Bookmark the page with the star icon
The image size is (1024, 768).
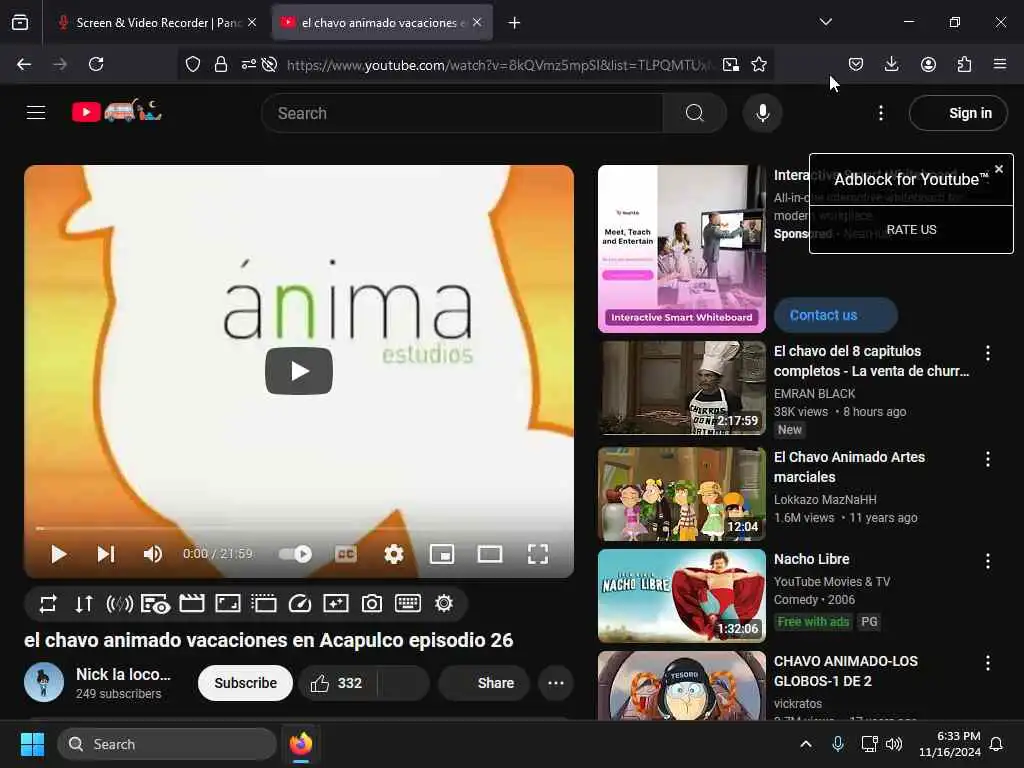pos(759,64)
